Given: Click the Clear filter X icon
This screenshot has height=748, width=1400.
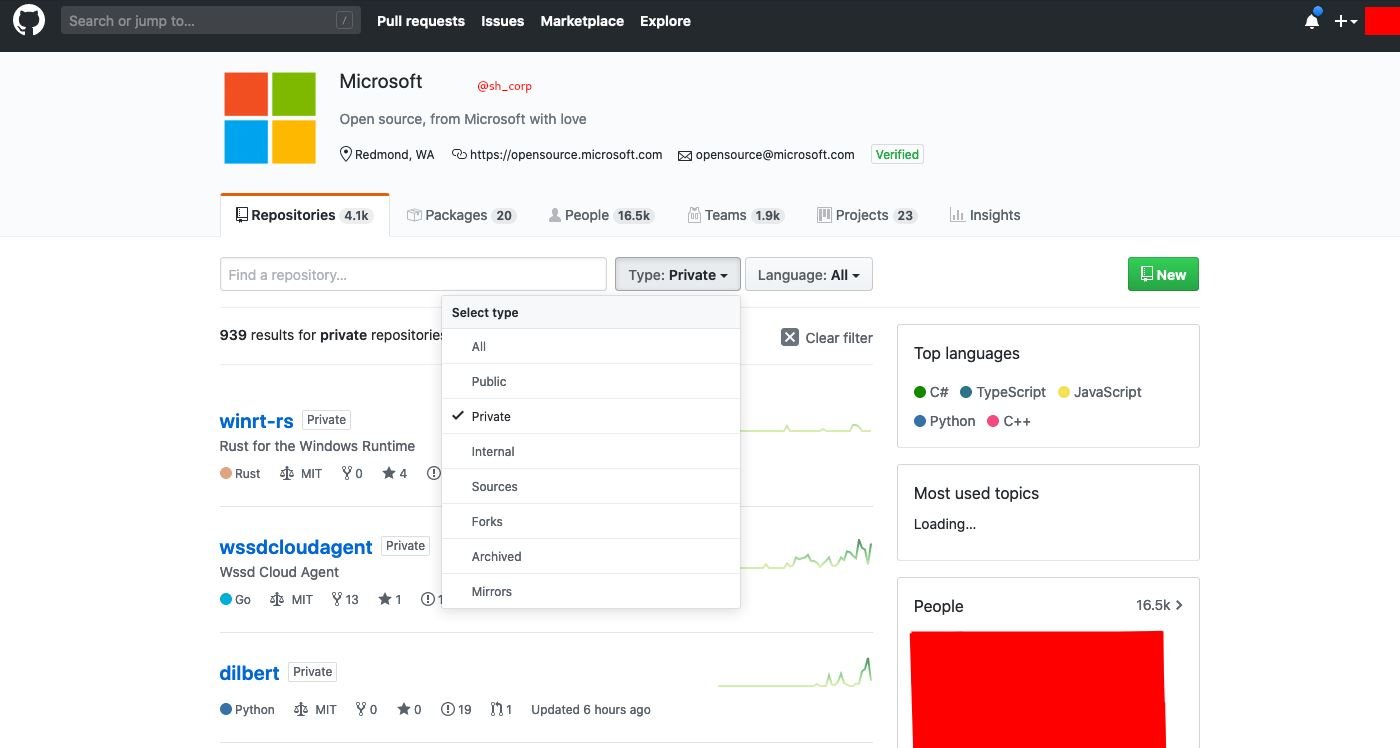Looking at the screenshot, I should tap(789, 337).
